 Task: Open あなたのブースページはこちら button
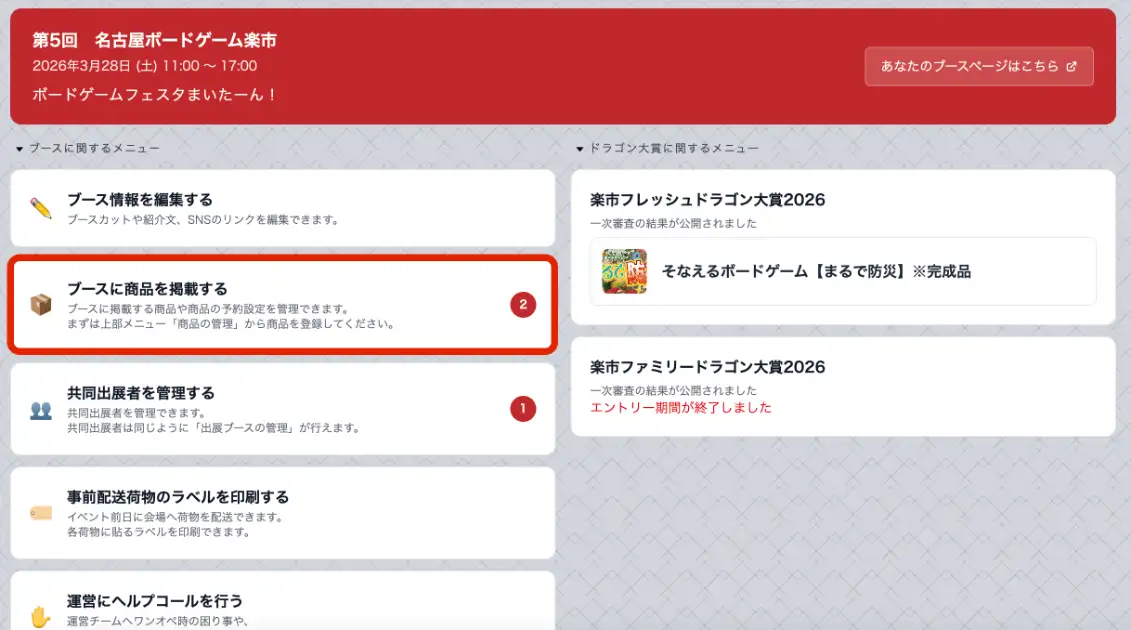pos(978,67)
